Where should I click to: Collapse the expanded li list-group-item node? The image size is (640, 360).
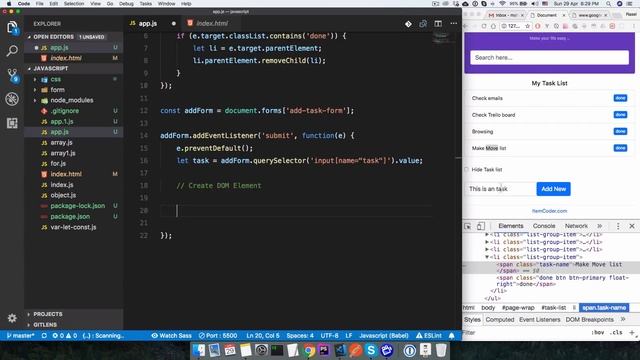(487, 257)
